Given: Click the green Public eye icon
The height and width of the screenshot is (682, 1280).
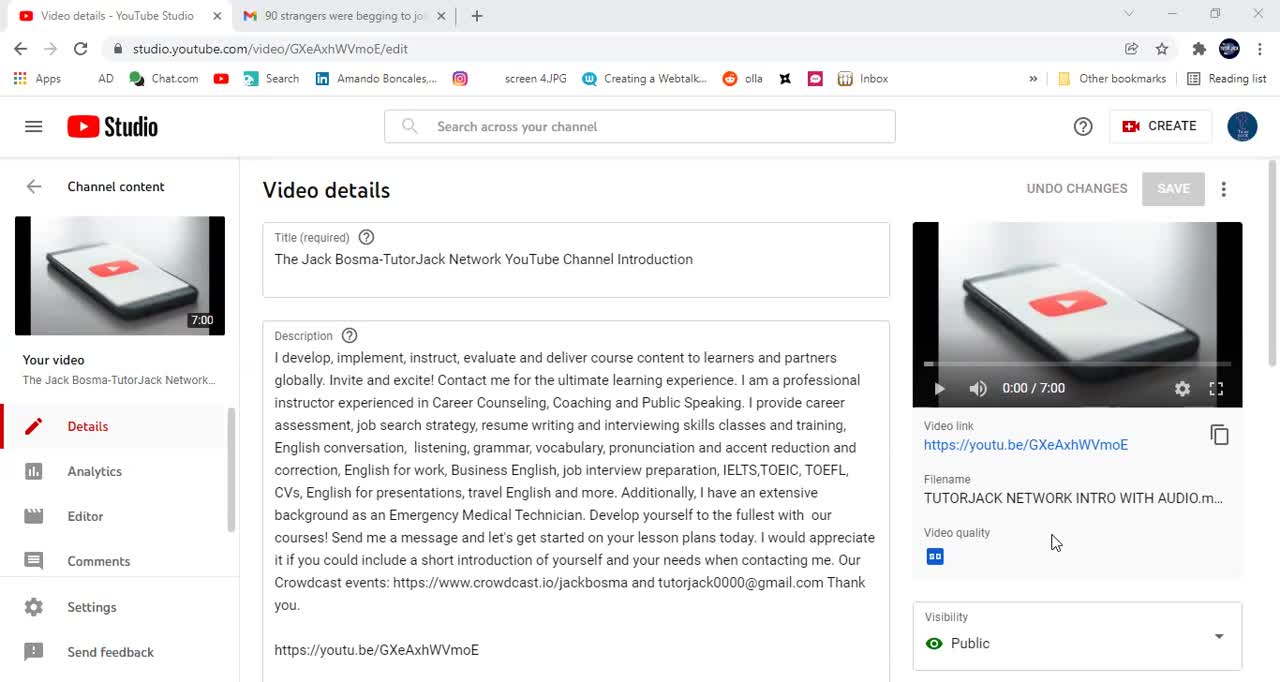Looking at the screenshot, I should [x=934, y=644].
